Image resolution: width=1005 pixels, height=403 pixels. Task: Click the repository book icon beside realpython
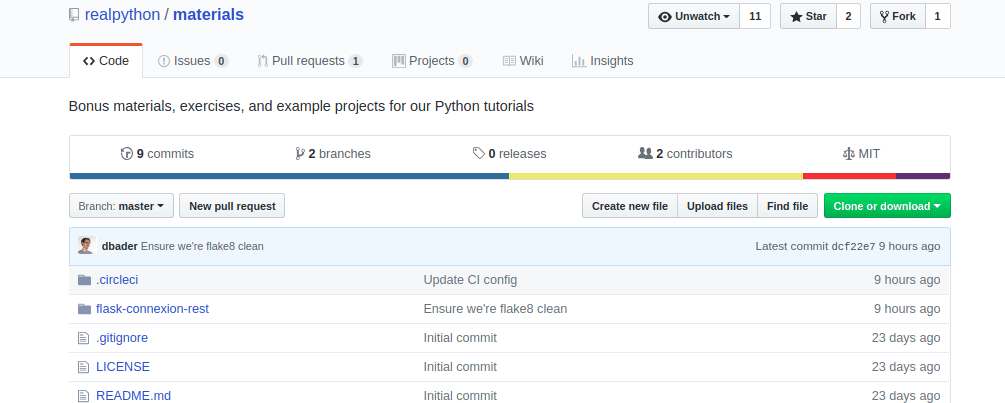[x=74, y=15]
